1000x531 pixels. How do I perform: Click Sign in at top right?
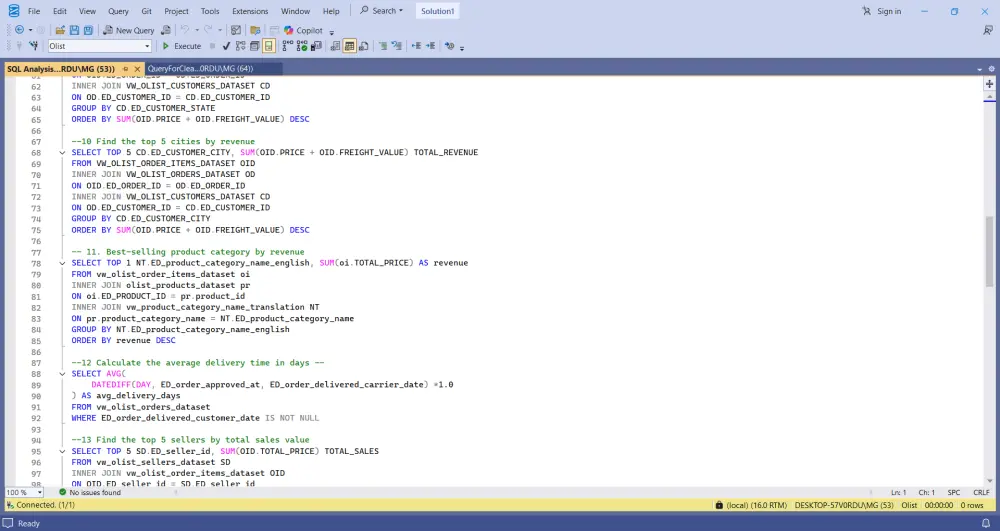pos(882,11)
